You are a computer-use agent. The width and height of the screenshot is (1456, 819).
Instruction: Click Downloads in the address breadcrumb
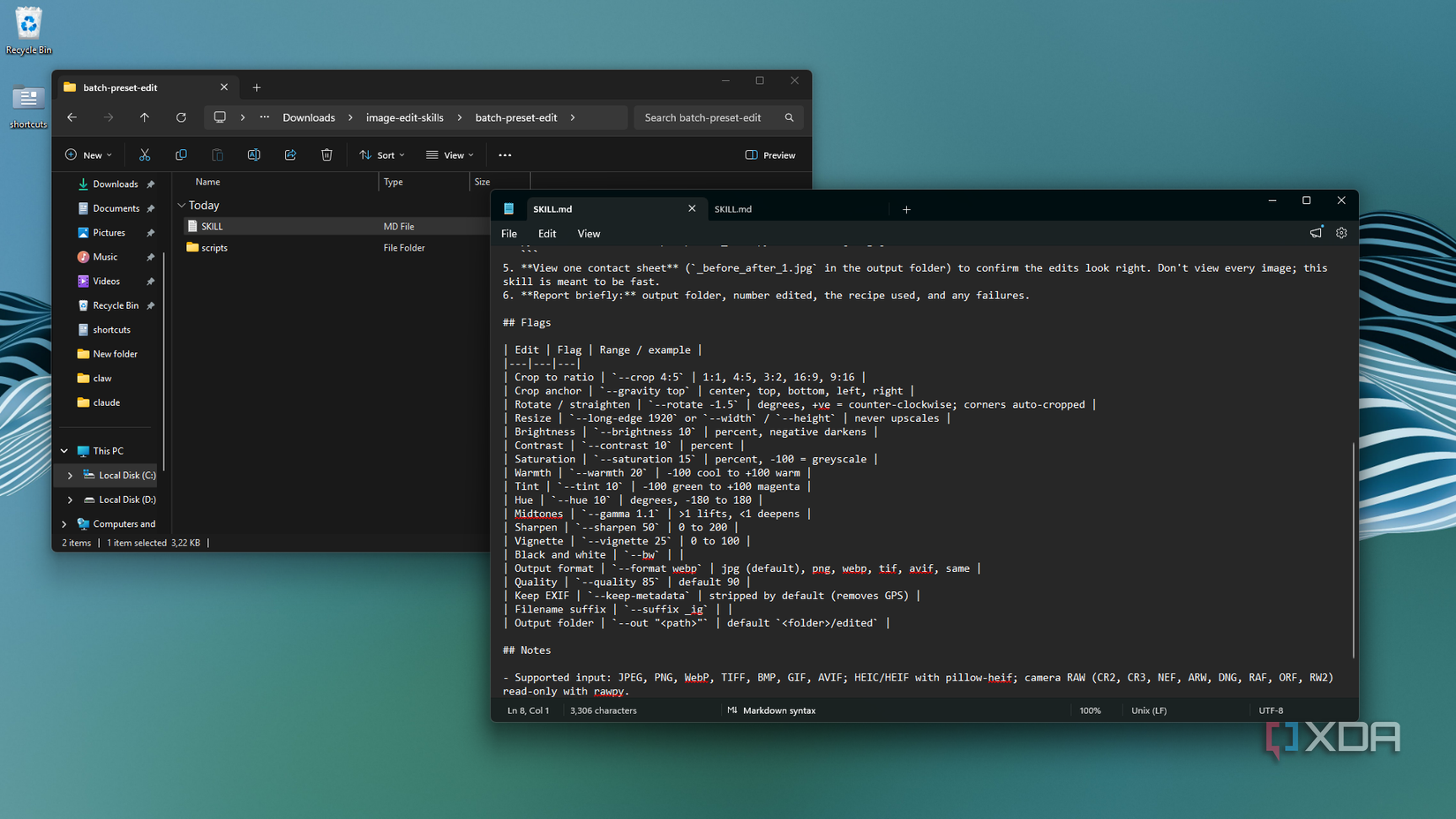tap(309, 117)
